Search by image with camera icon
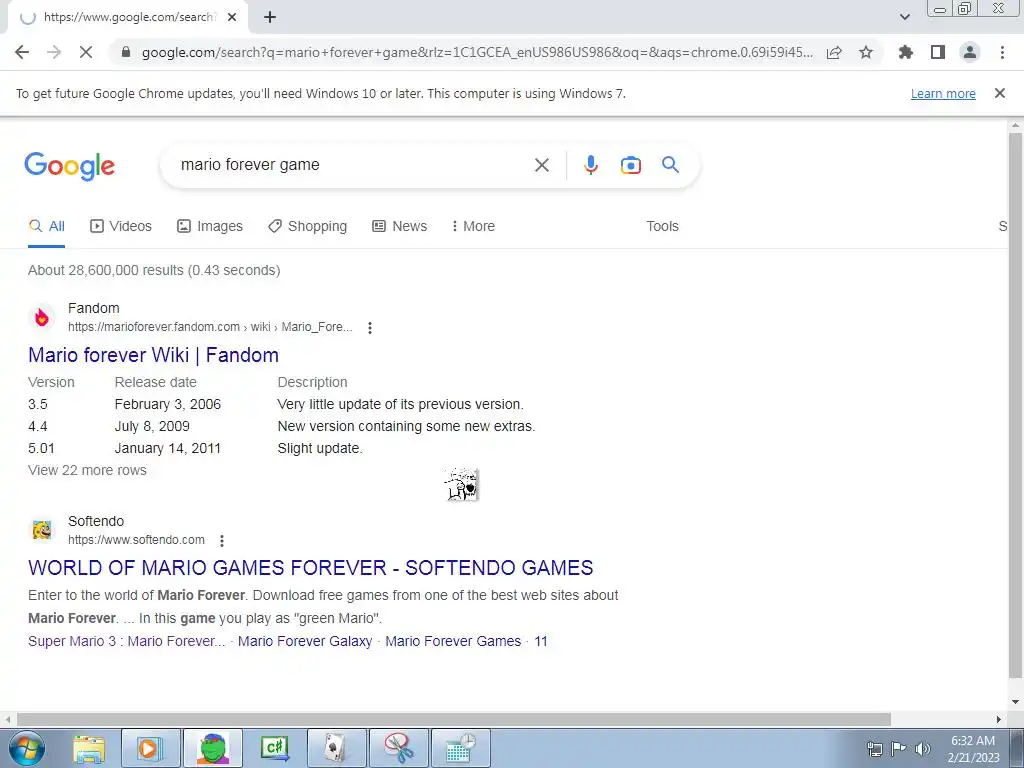The height and width of the screenshot is (768, 1024). 630,165
